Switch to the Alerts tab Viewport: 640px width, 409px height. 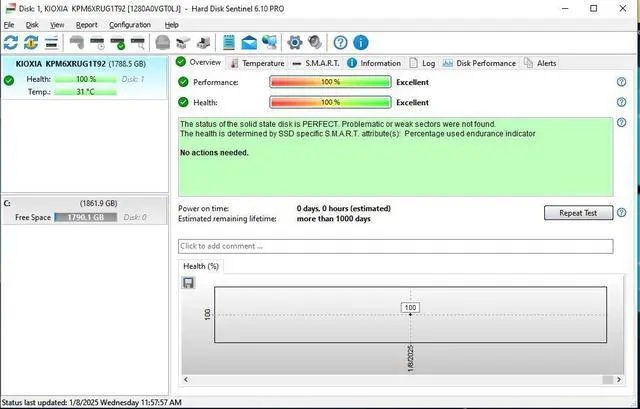coord(540,63)
